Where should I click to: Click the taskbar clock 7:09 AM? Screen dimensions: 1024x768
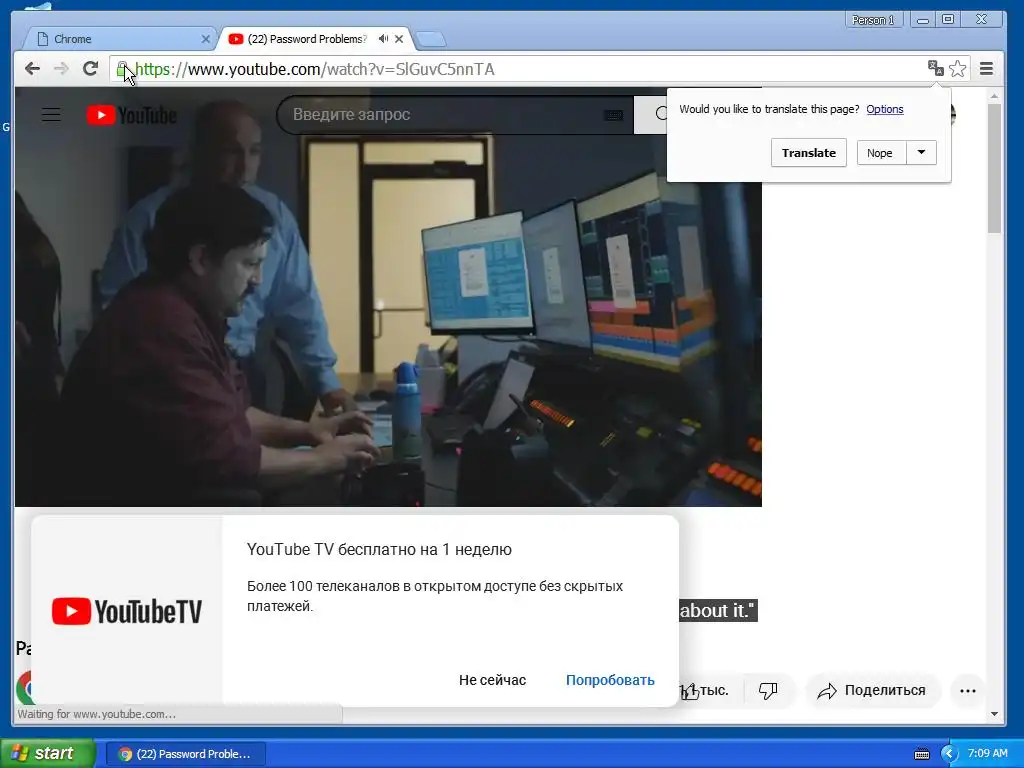(987, 754)
